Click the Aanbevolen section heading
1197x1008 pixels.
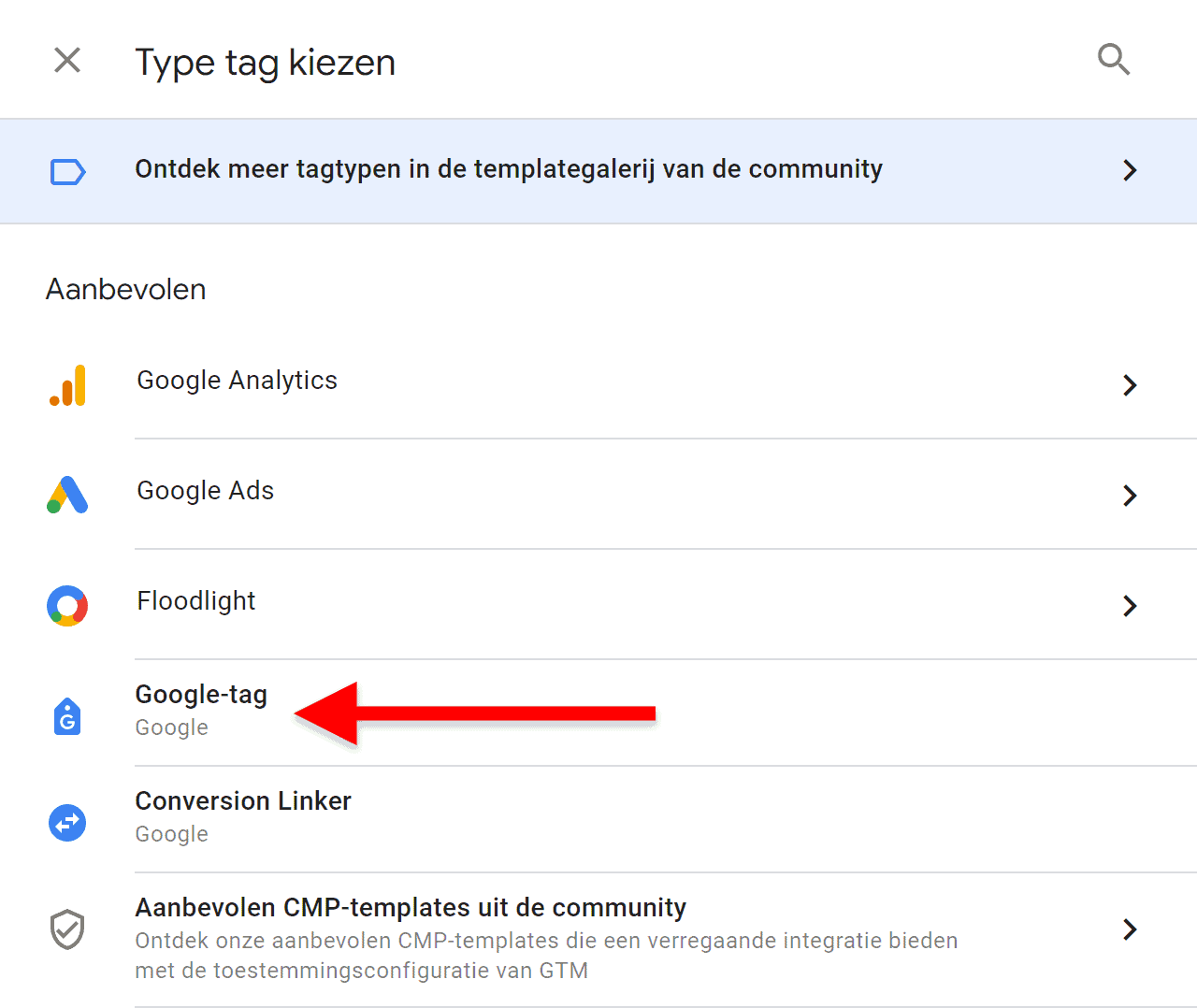coord(126,290)
